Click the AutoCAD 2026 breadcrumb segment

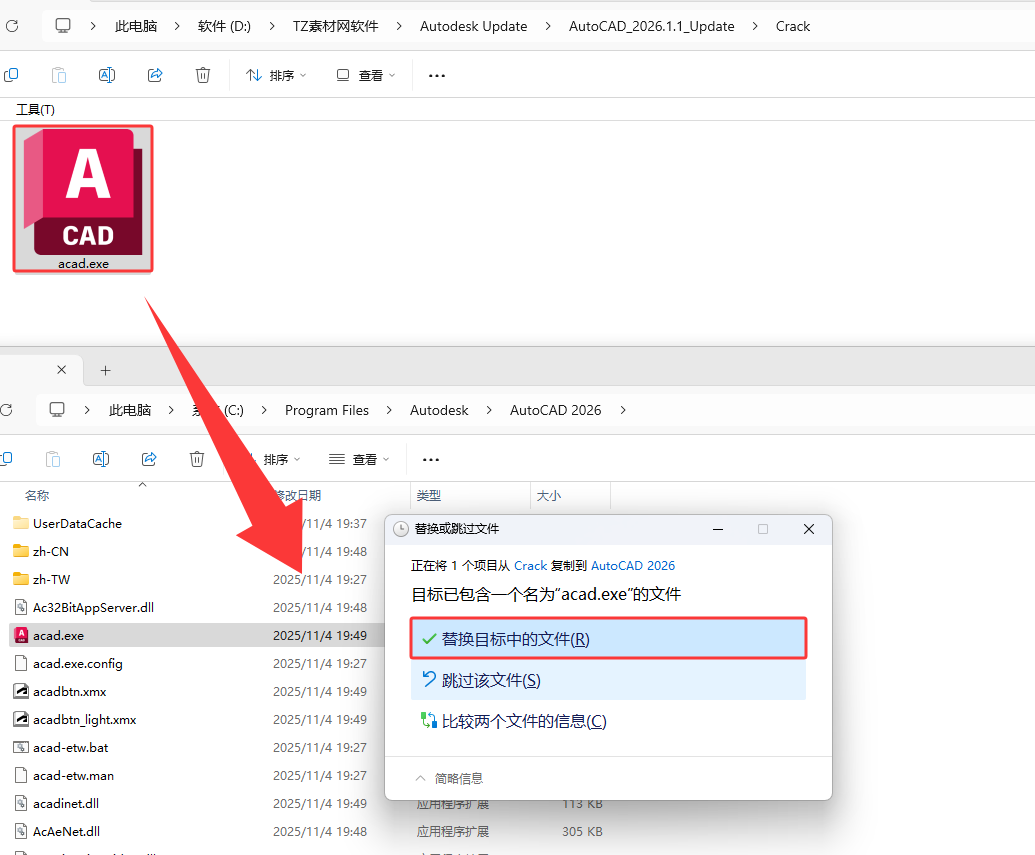click(x=555, y=410)
